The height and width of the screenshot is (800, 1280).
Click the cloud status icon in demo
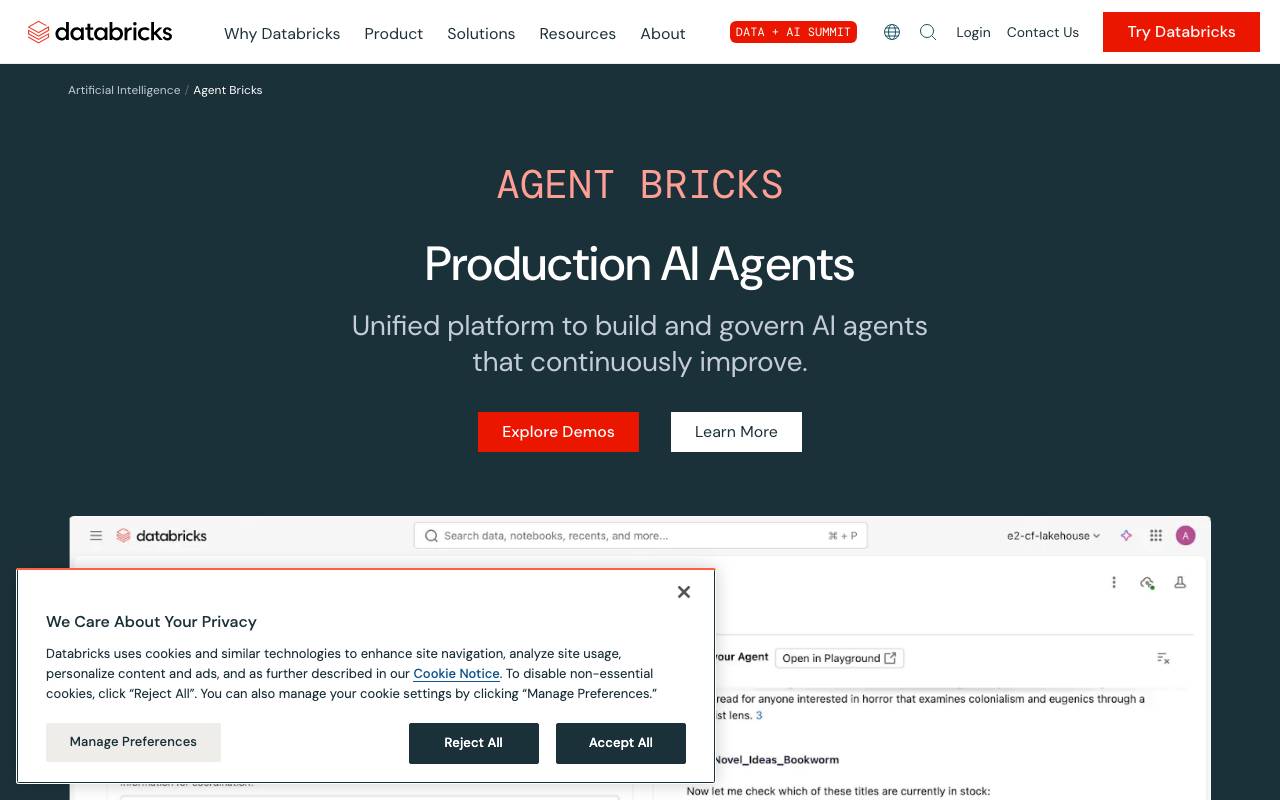click(1147, 582)
